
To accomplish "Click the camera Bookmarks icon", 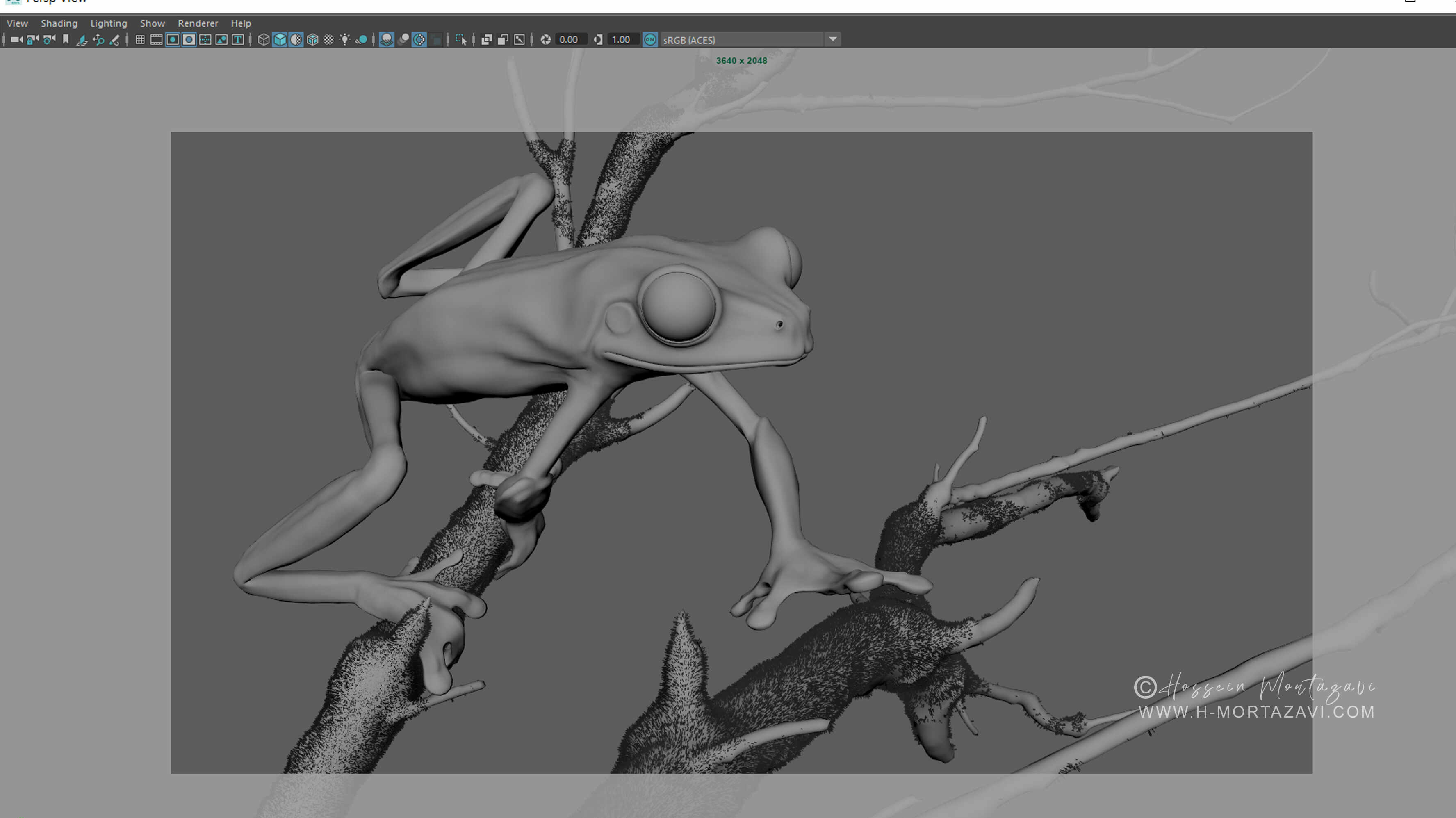I will tap(66, 40).
